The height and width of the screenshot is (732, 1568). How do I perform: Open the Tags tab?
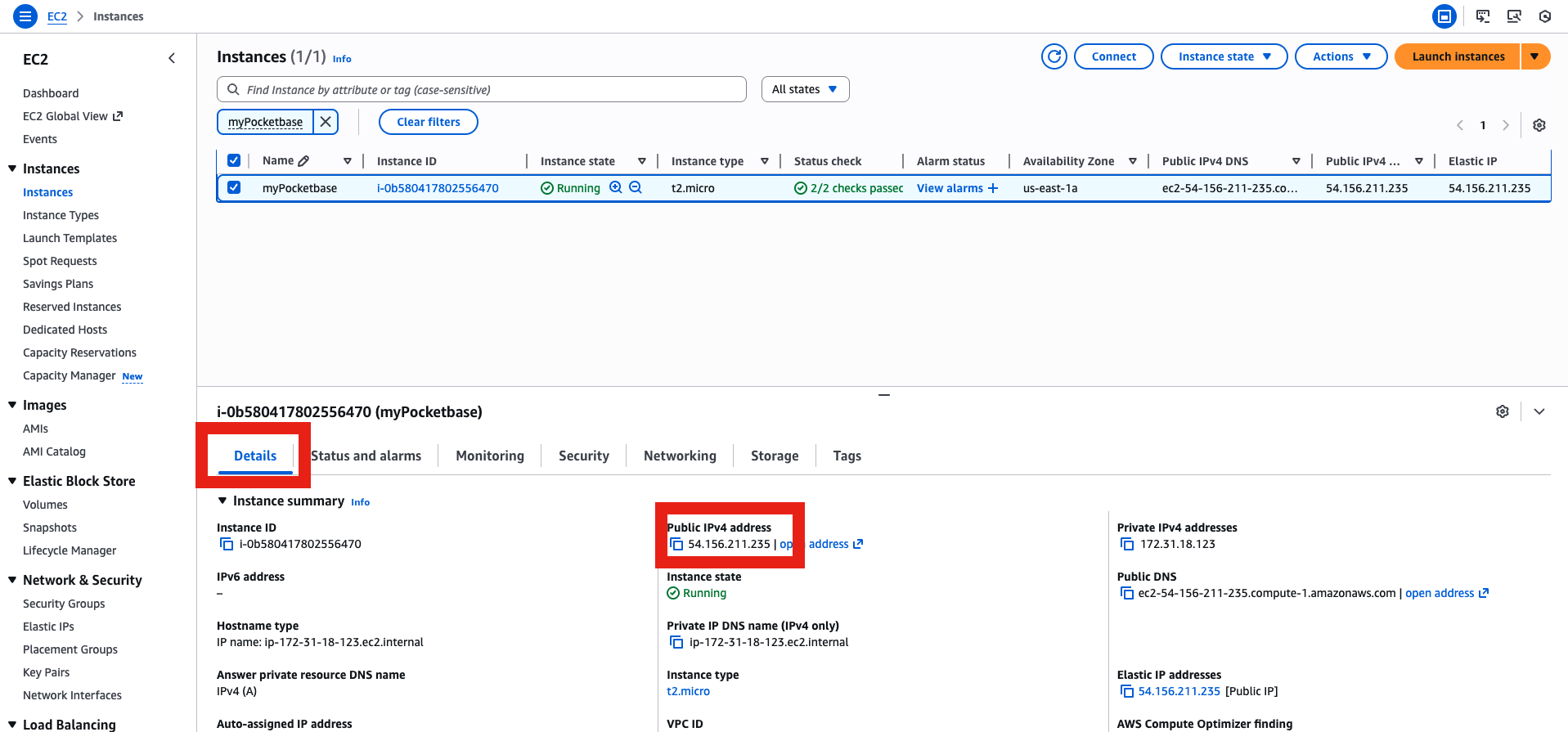click(847, 456)
